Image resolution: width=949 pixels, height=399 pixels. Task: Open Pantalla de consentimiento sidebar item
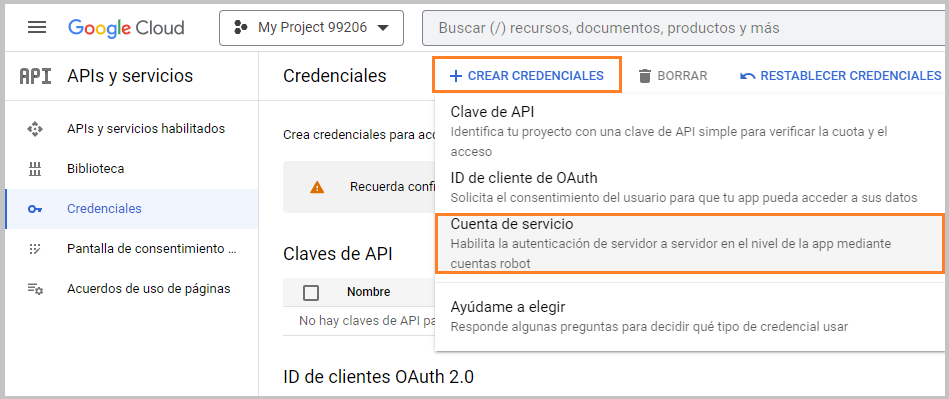(131, 249)
